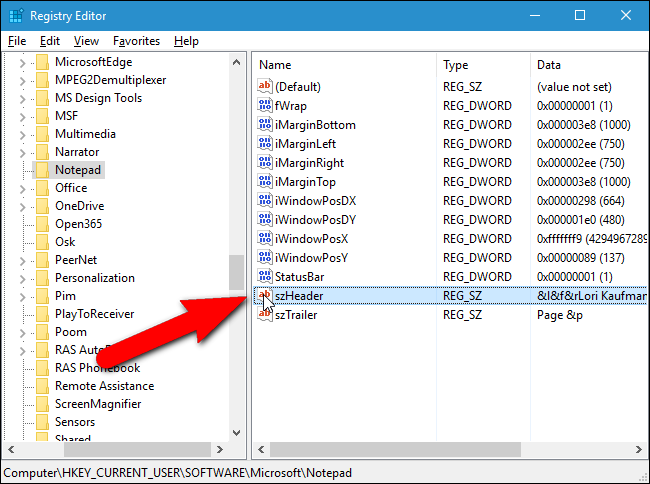
Task: Open the Edit menu
Action: (x=50, y=41)
